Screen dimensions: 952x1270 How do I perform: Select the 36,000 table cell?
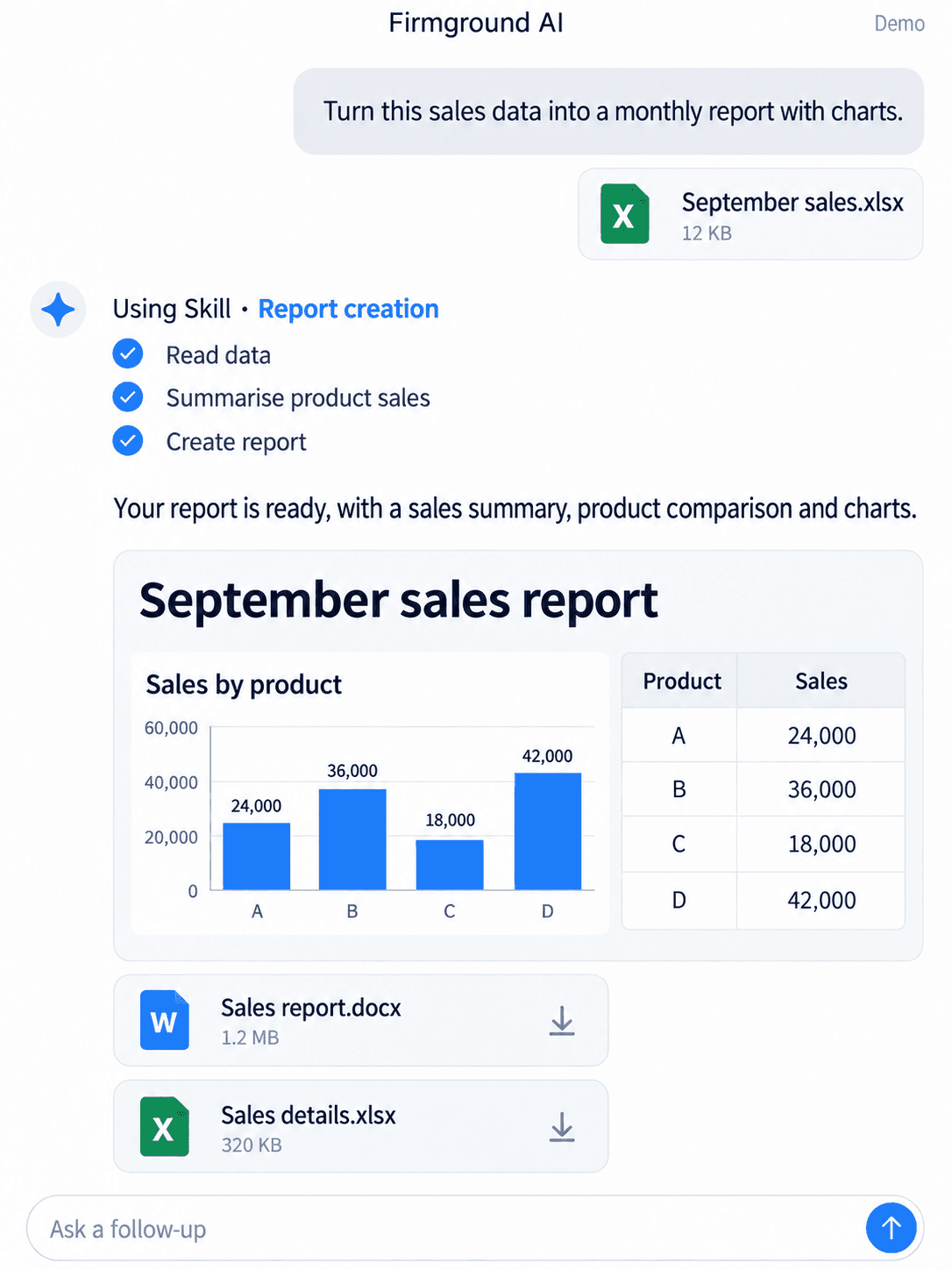821,789
